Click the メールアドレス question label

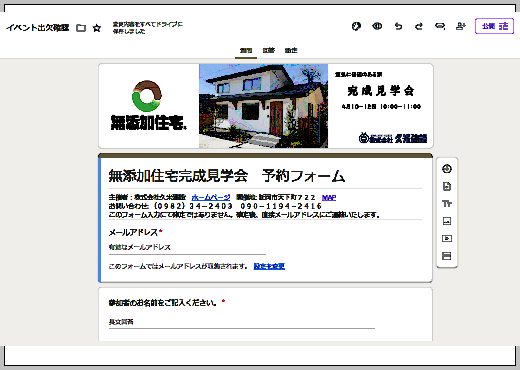point(133,232)
